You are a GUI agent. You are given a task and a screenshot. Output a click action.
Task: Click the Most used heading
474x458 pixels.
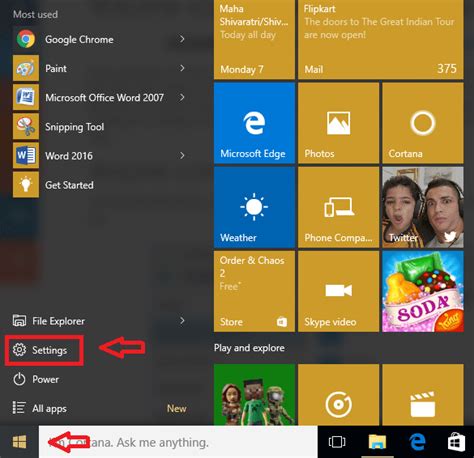point(35,14)
